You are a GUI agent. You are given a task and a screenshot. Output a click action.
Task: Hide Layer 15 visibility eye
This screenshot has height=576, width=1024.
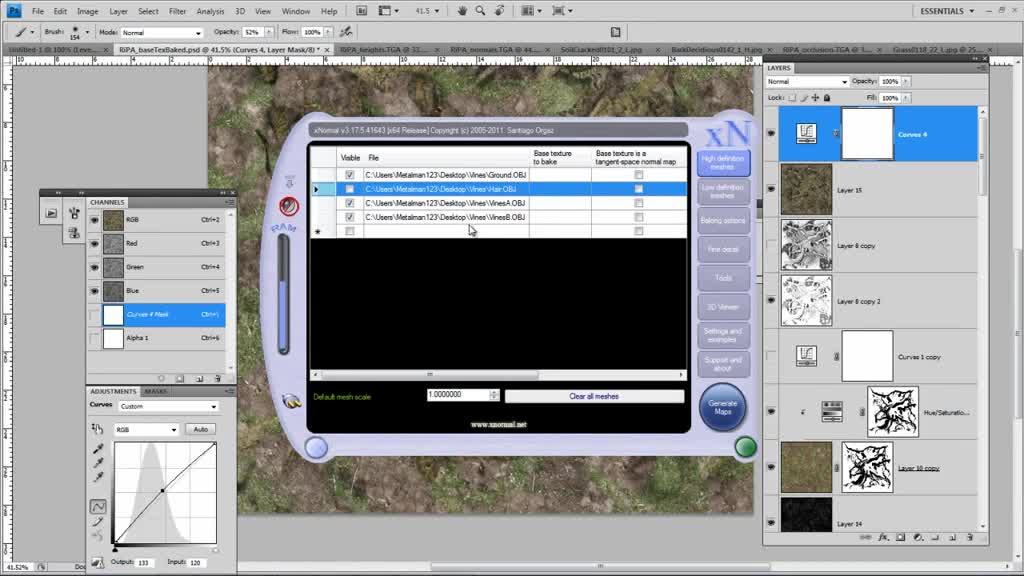pos(771,189)
